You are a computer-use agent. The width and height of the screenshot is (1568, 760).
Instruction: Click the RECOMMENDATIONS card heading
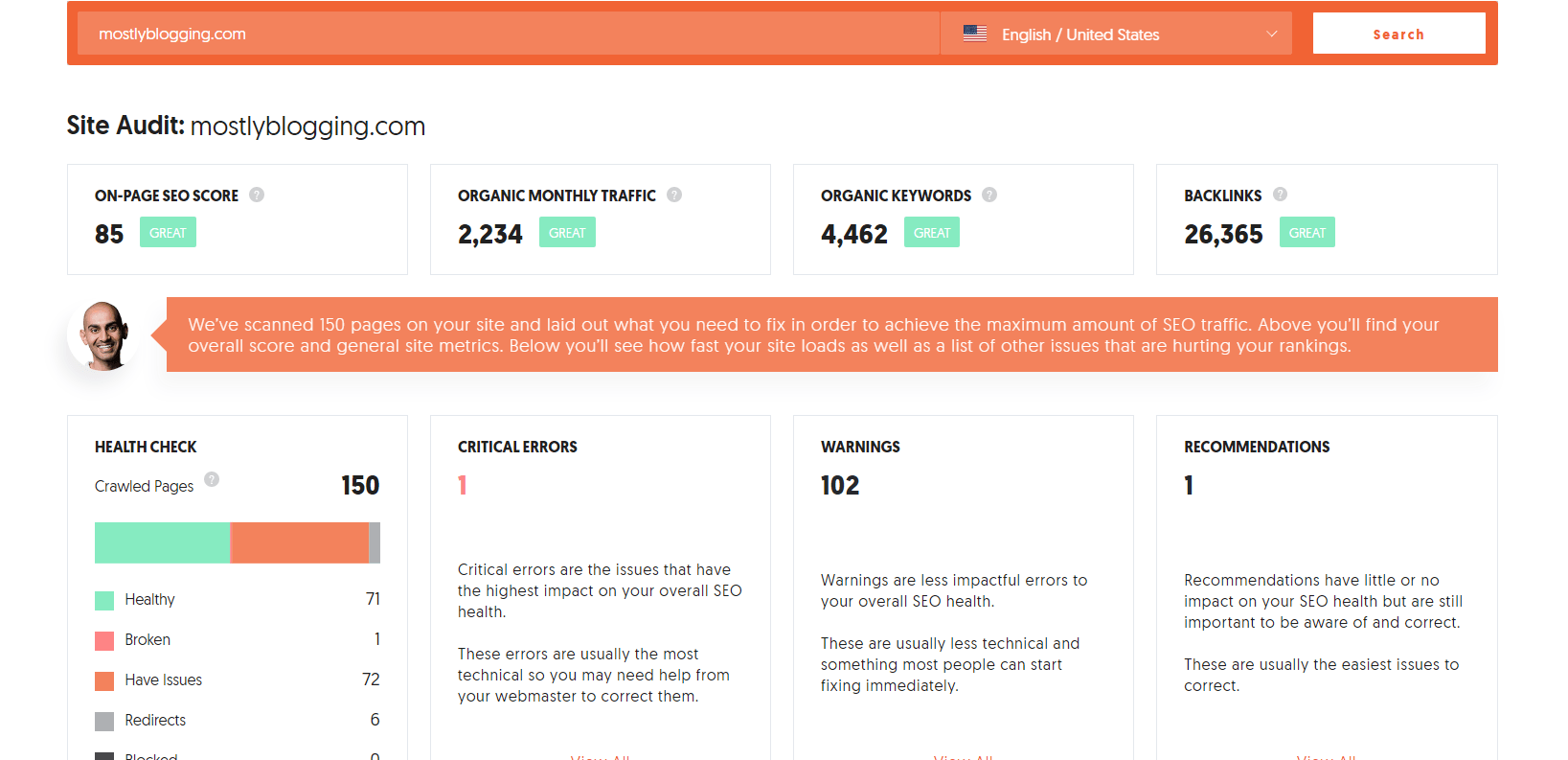1257,447
